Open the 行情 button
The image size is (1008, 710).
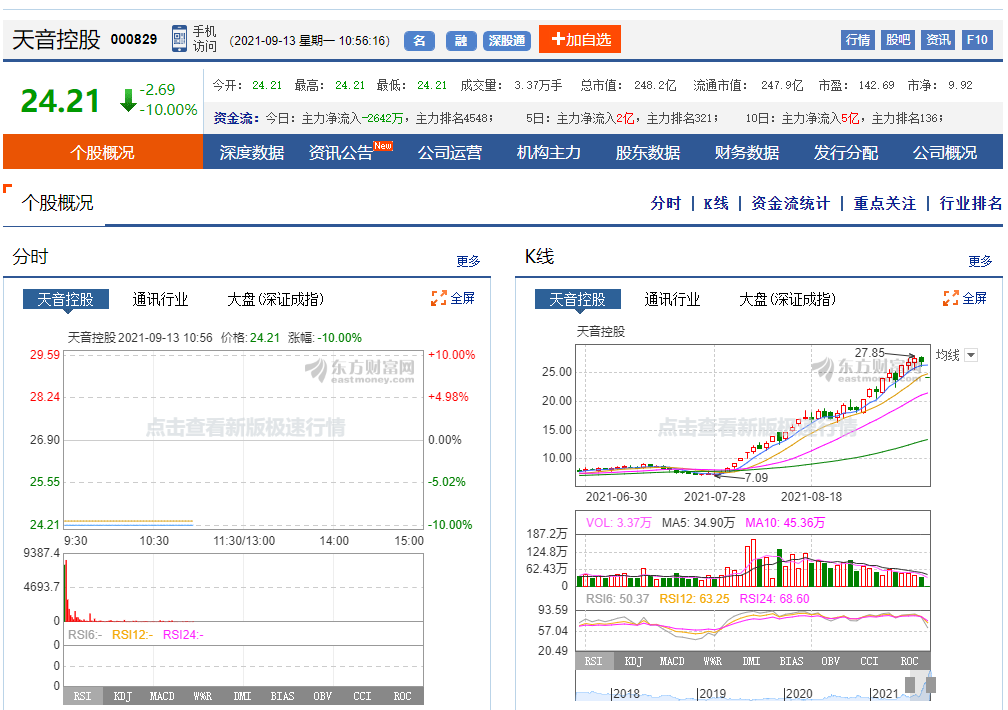(x=858, y=40)
